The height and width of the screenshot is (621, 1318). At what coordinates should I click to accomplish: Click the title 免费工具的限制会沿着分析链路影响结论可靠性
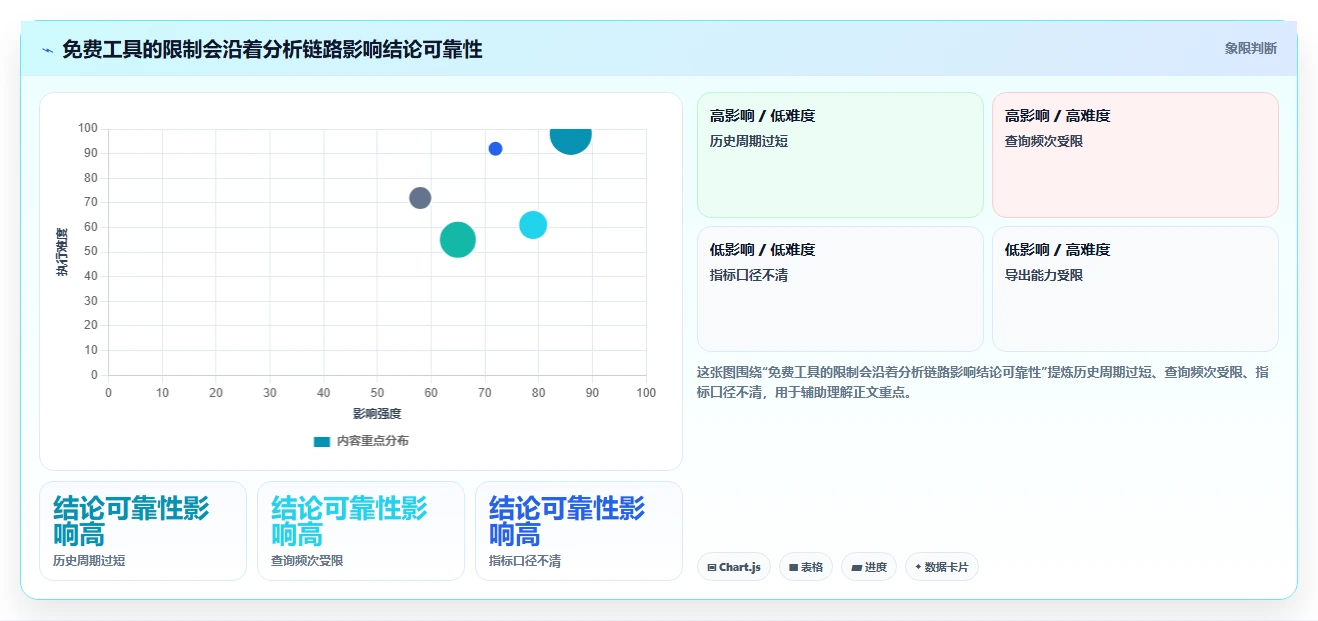tap(272, 49)
